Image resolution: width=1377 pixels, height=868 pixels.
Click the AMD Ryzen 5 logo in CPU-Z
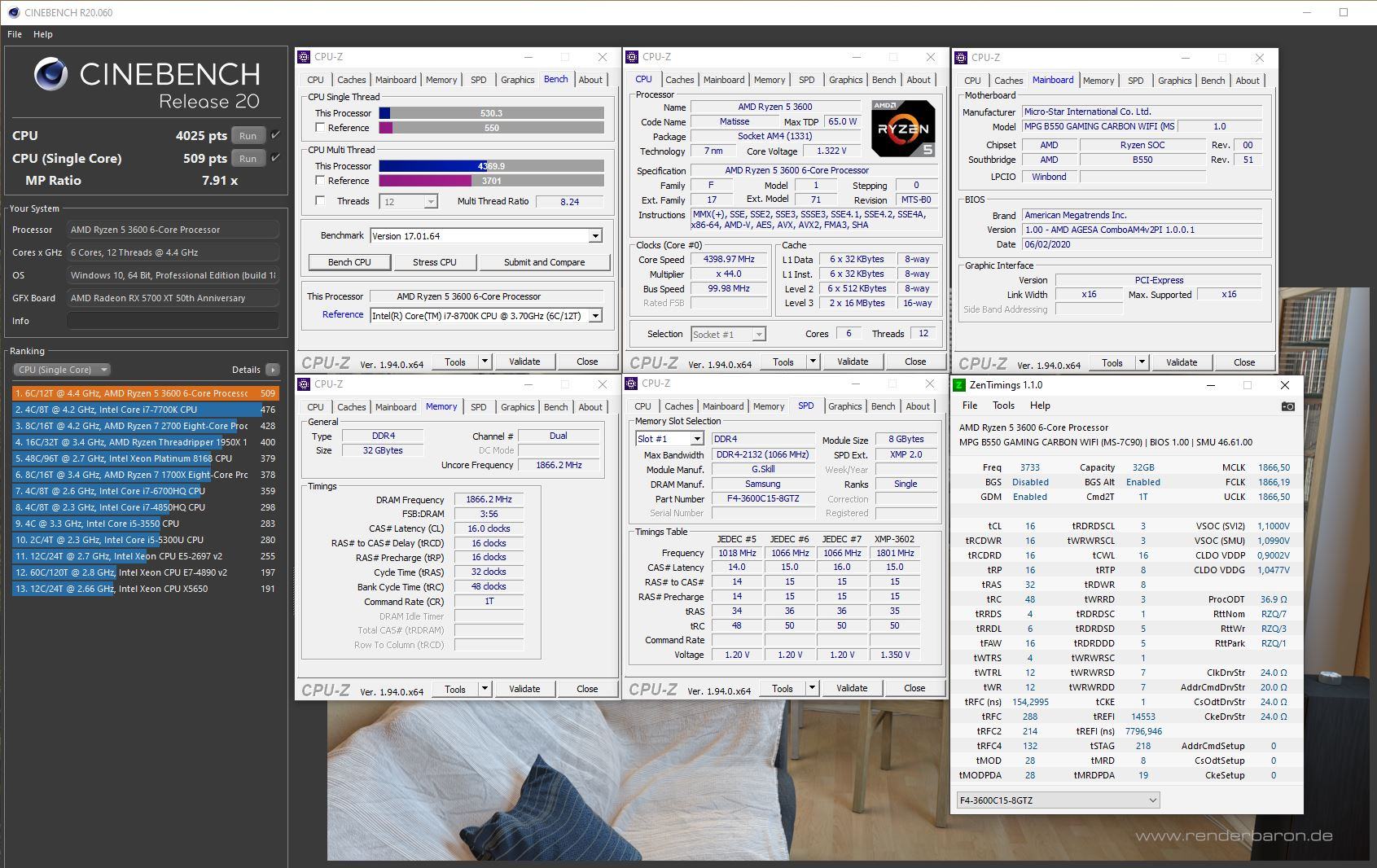click(902, 129)
